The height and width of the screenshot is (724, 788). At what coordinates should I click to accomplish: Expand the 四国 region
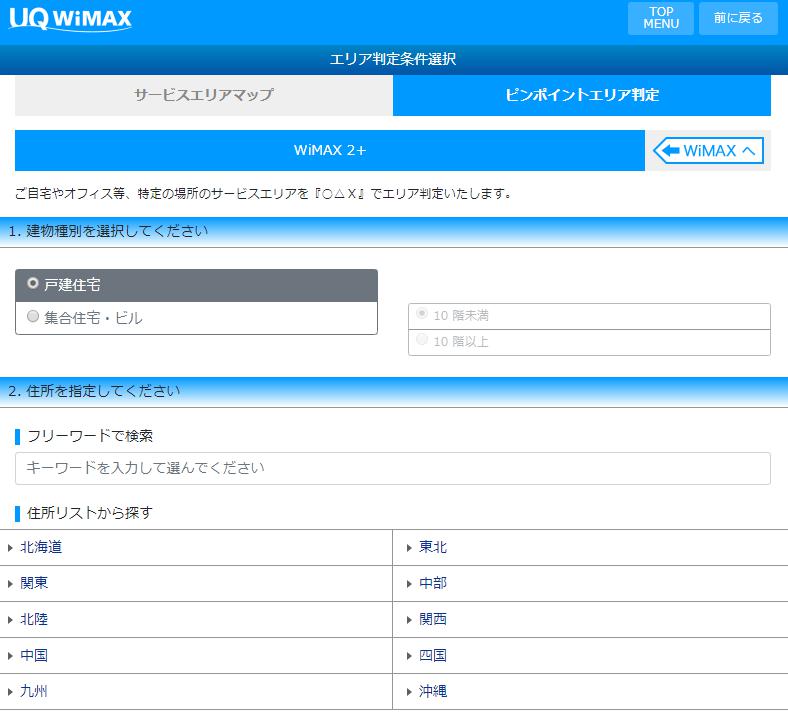click(x=590, y=656)
